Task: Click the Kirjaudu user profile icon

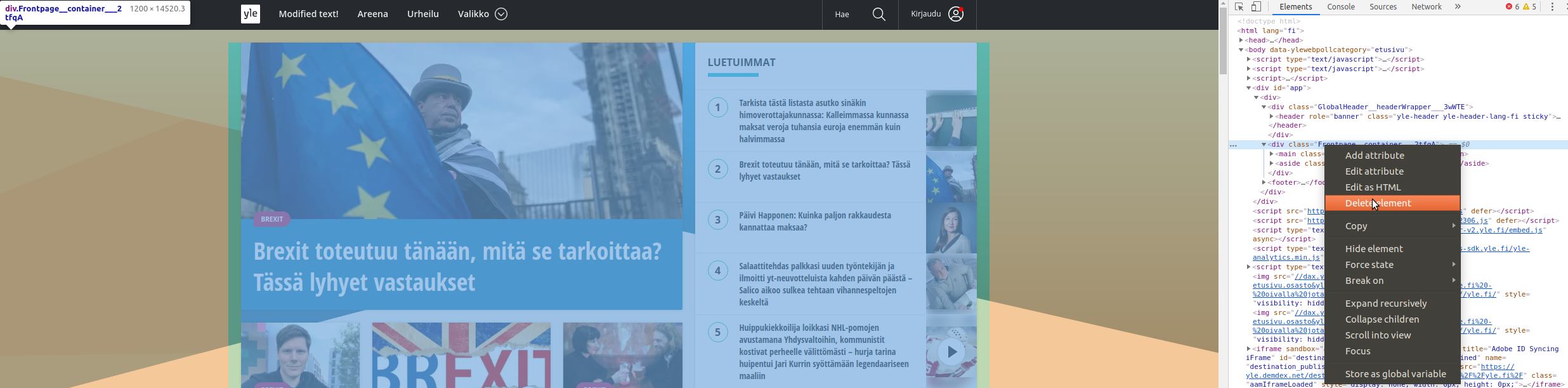Action: pyautogui.click(x=956, y=14)
